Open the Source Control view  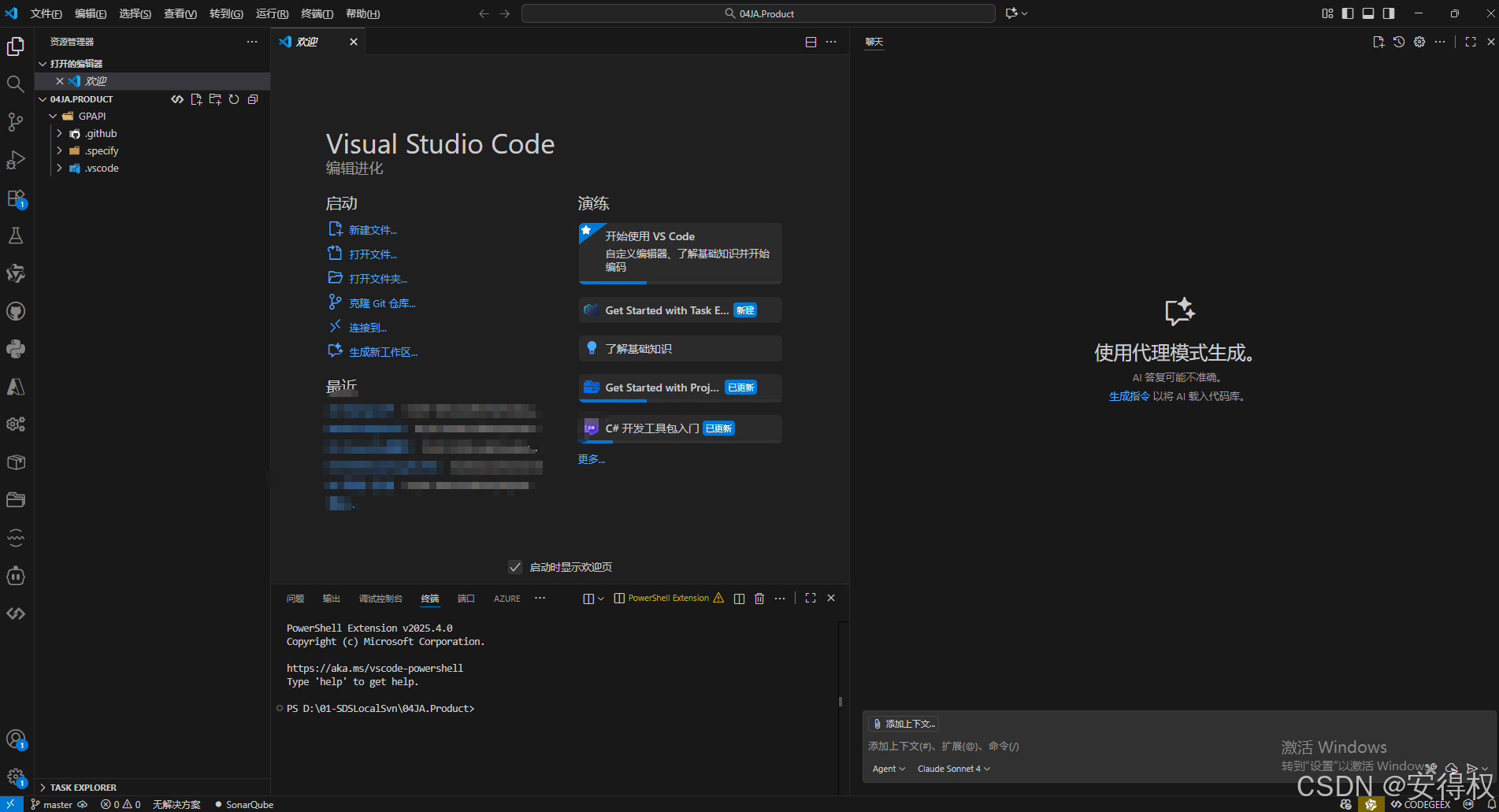(x=16, y=121)
